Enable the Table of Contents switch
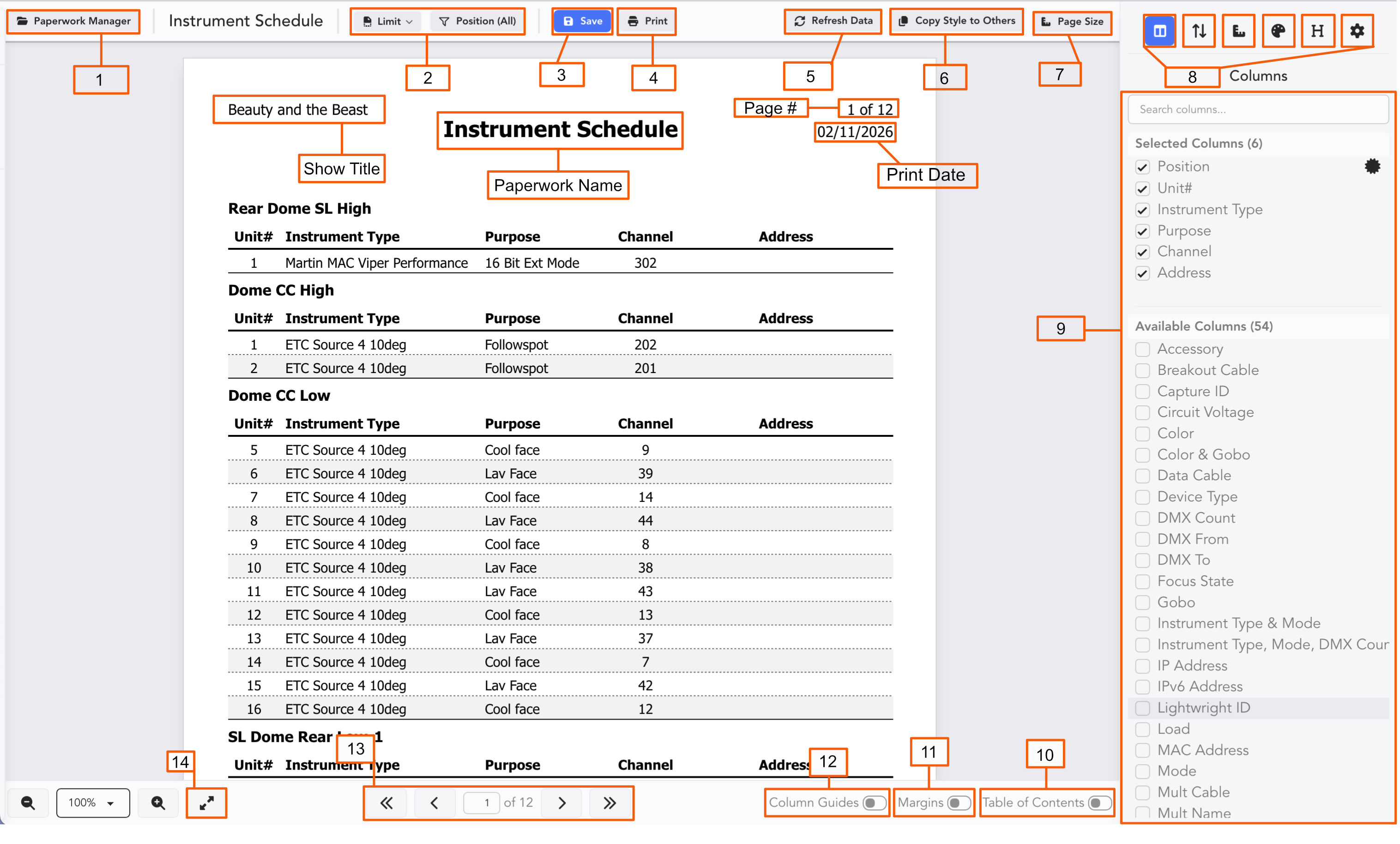This screenshot has height=844, width=1400. (x=1099, y=802)
